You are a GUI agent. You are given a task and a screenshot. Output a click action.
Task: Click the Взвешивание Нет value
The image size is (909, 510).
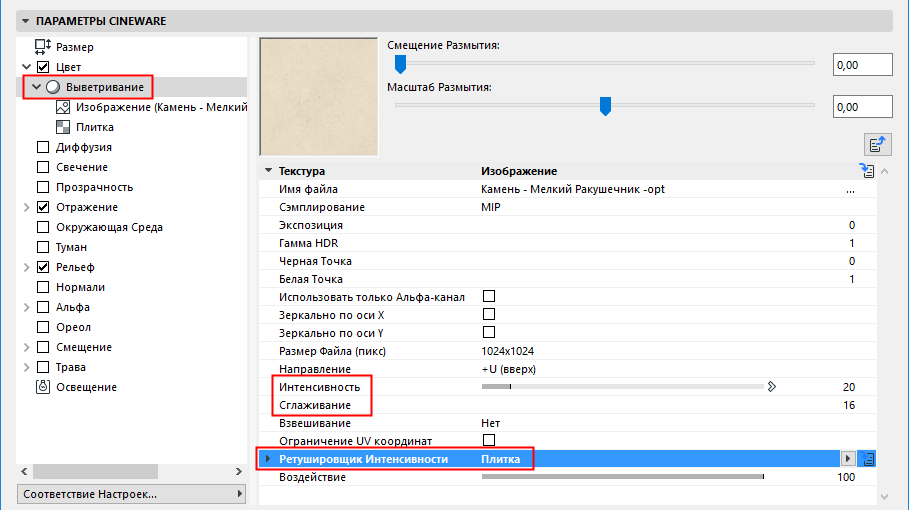tap(490, 423)
